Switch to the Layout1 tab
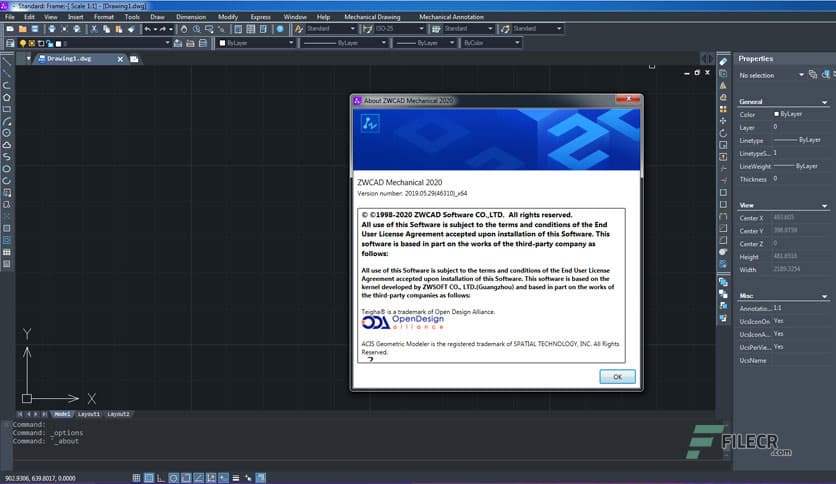This screenshot has height=484, width=836. [x=90, y=413]
